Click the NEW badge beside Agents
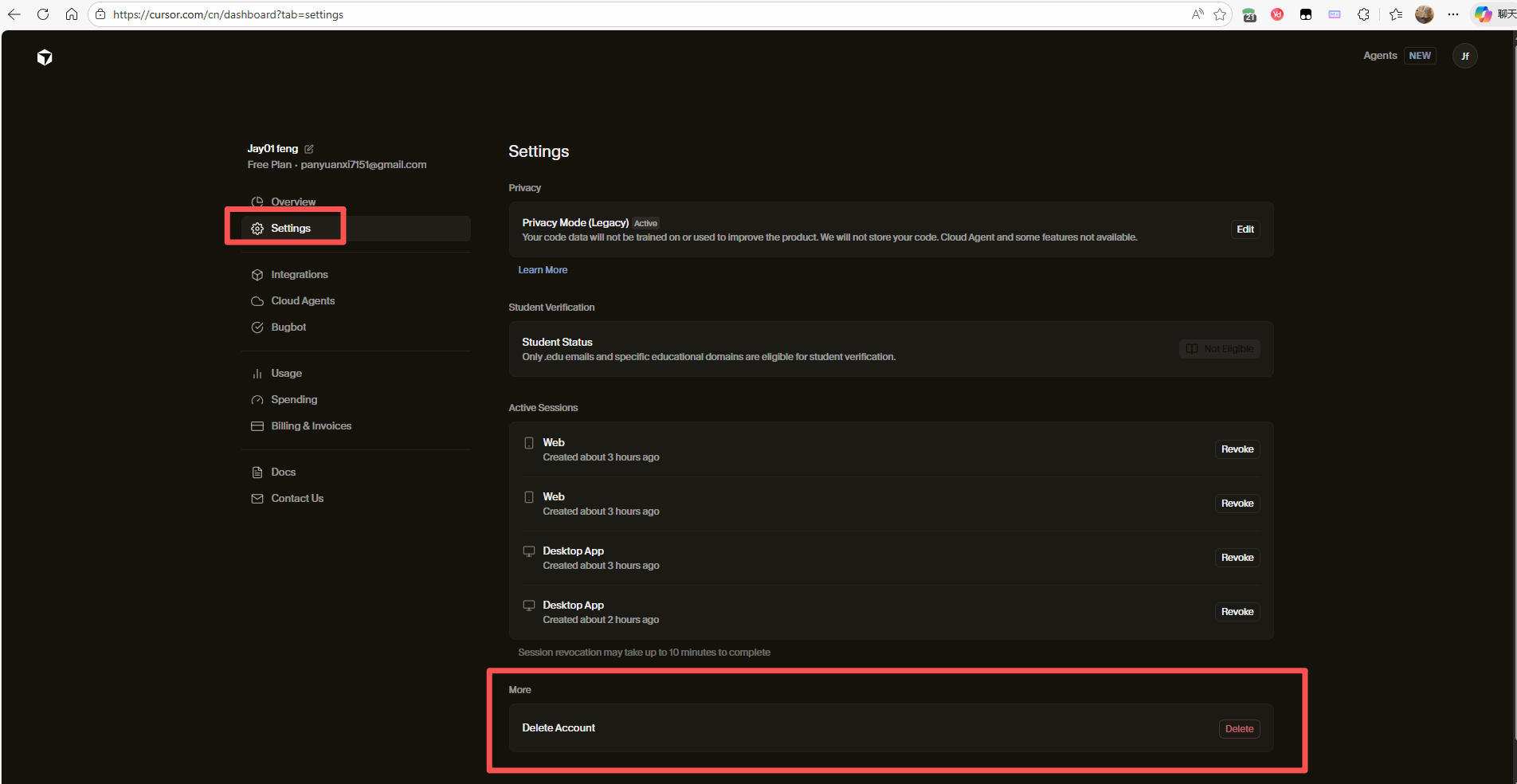1517x784 pixels. point(1420,56)
